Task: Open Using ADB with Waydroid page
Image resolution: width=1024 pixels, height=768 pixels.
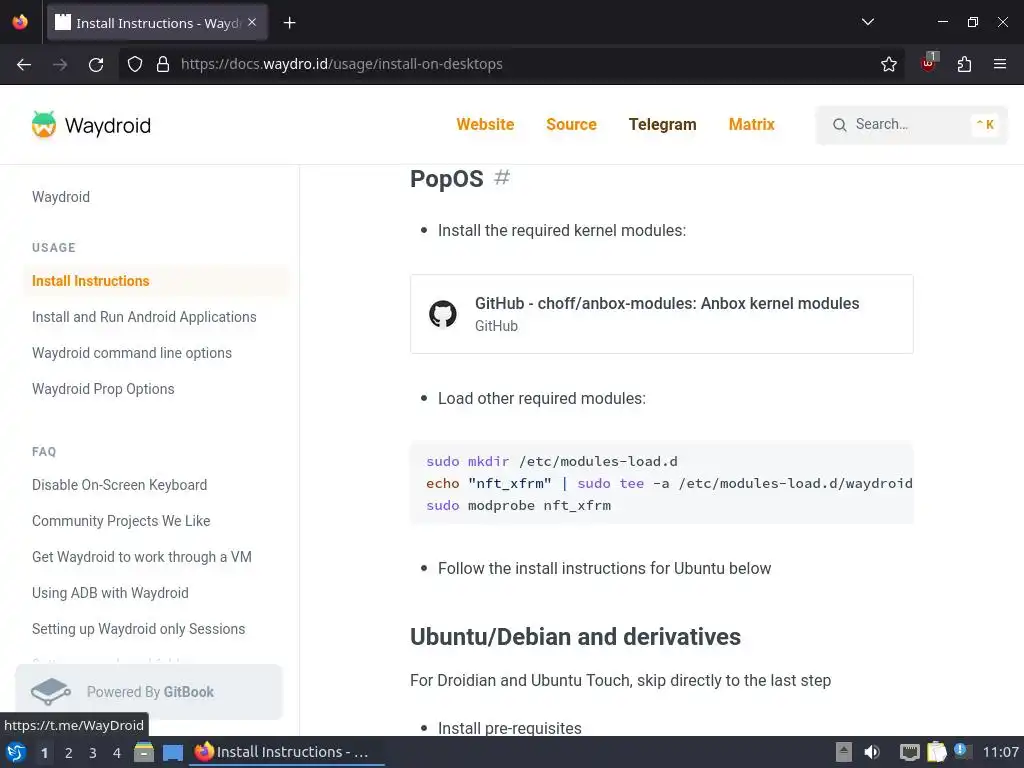Action: click(110, 592)
